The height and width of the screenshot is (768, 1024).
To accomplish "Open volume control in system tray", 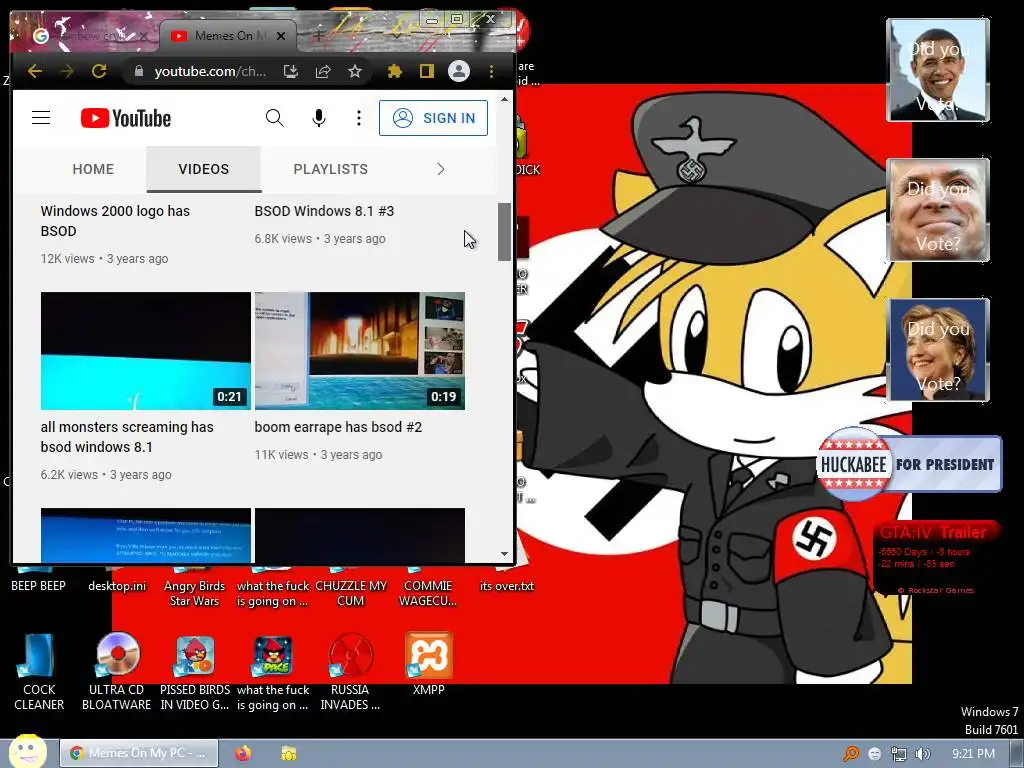I will (x=922, y=754).
